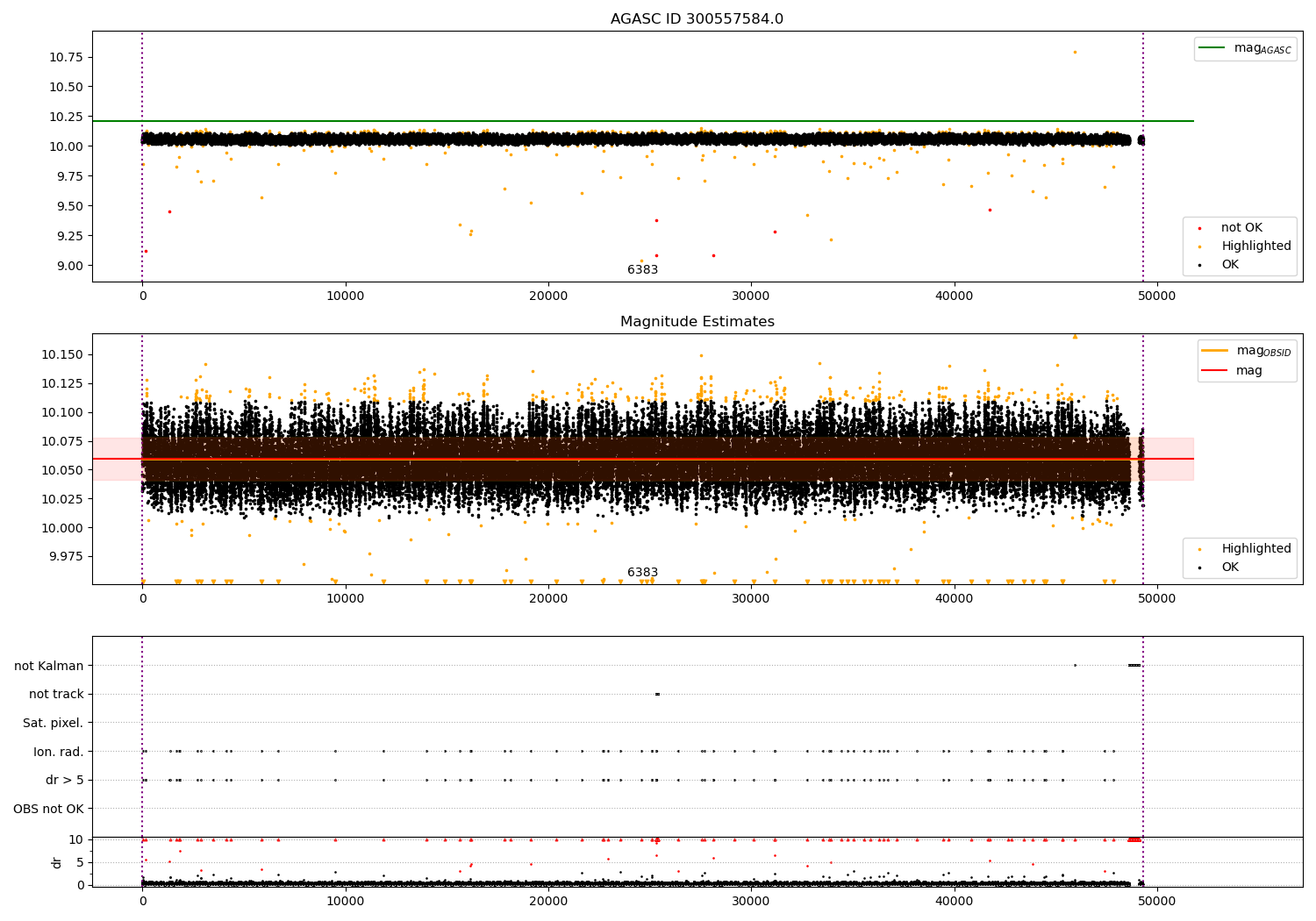The width and height of the screenshot is (1316, 921).
Task: Select the 10.100 y-axis tick label
Action: (x=62, y=412)
